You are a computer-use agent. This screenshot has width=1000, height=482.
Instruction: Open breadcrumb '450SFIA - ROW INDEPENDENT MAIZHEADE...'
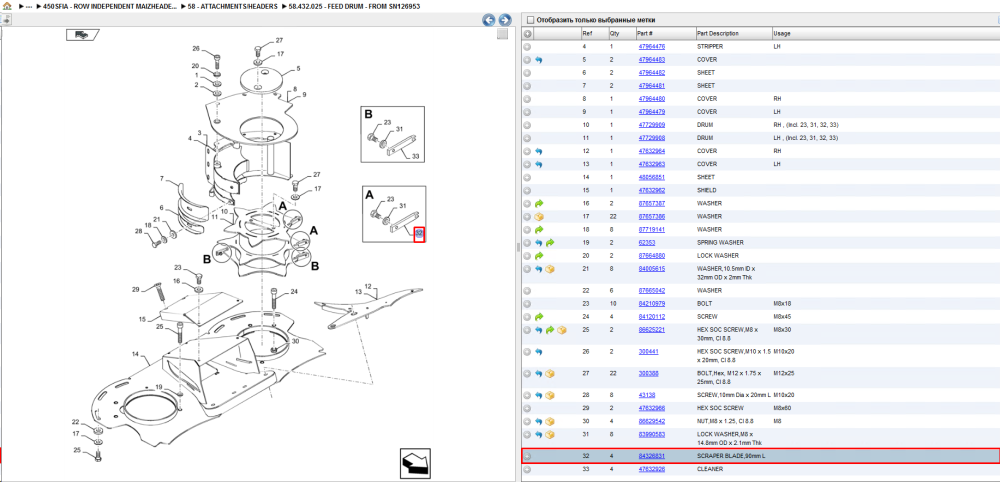pos(110,6)
